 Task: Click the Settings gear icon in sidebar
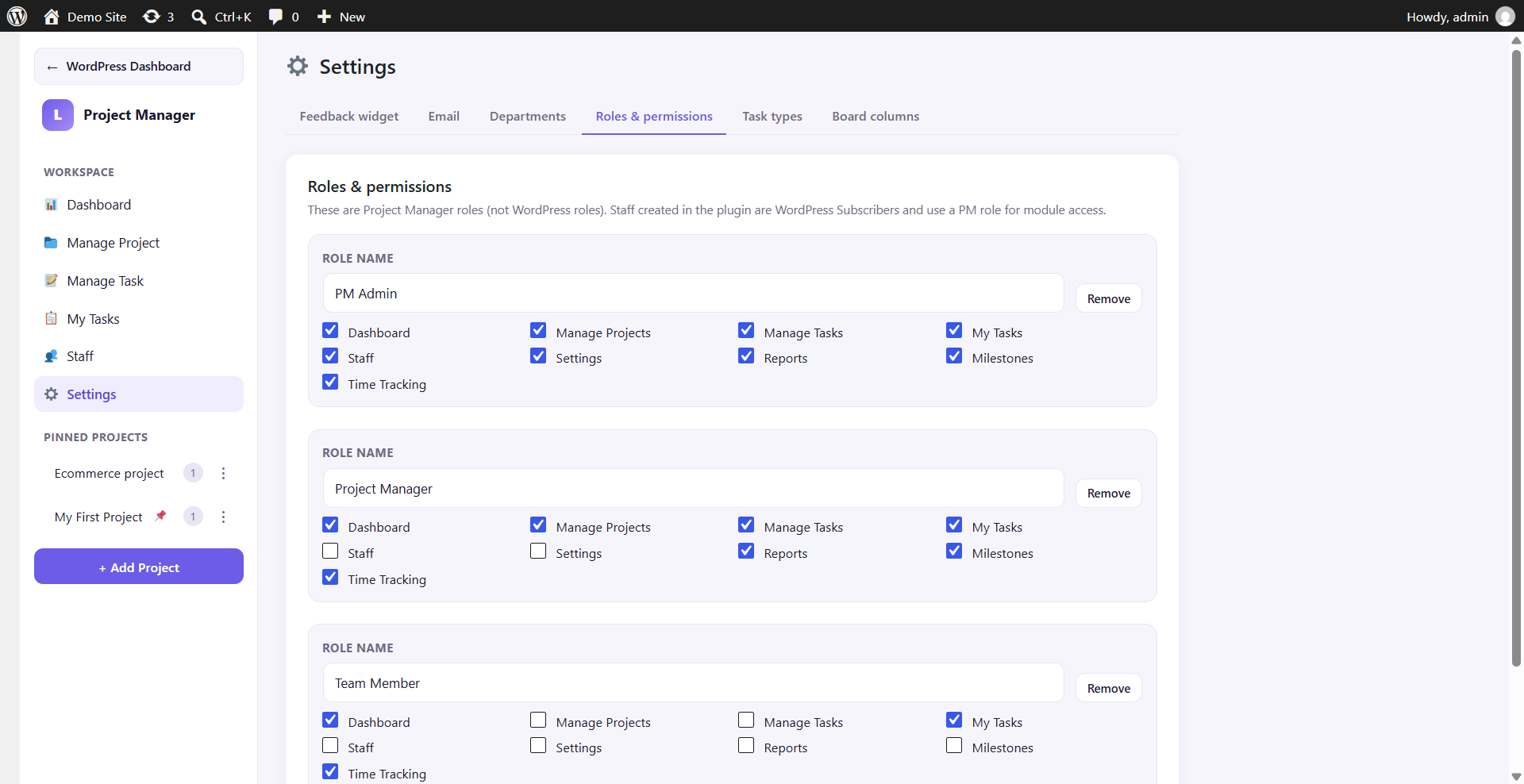[x=51, y=394]
